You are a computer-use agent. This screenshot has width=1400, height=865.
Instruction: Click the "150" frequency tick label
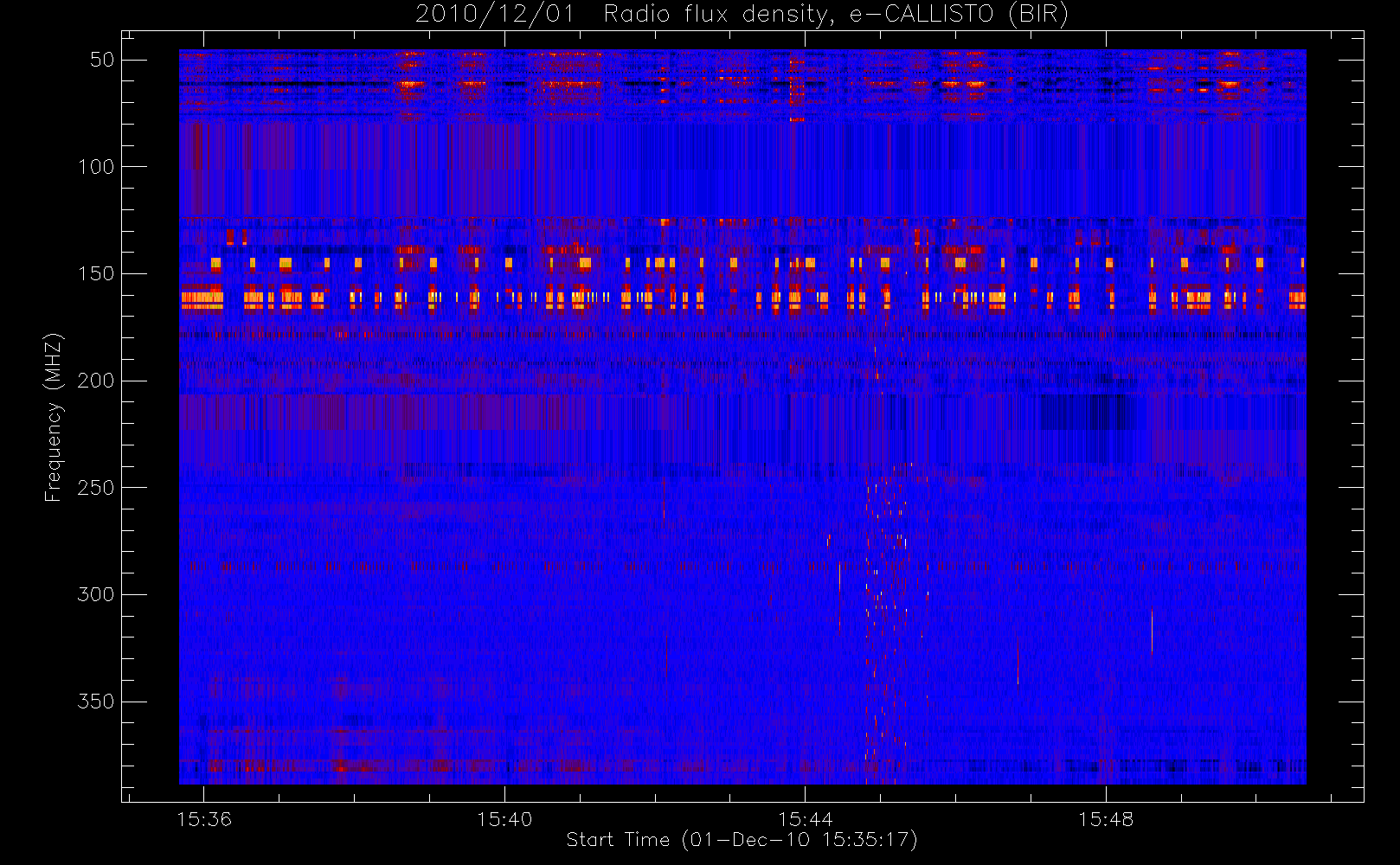(96, 274)
